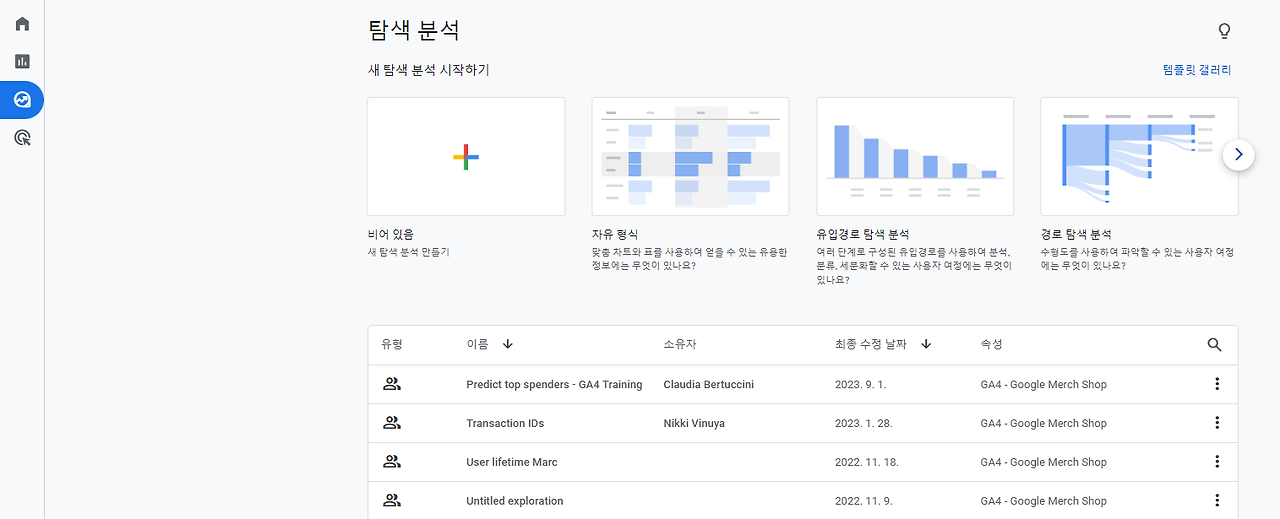
Task: Open the Transaction IDs exploration
Action: (x=505, y=423)
